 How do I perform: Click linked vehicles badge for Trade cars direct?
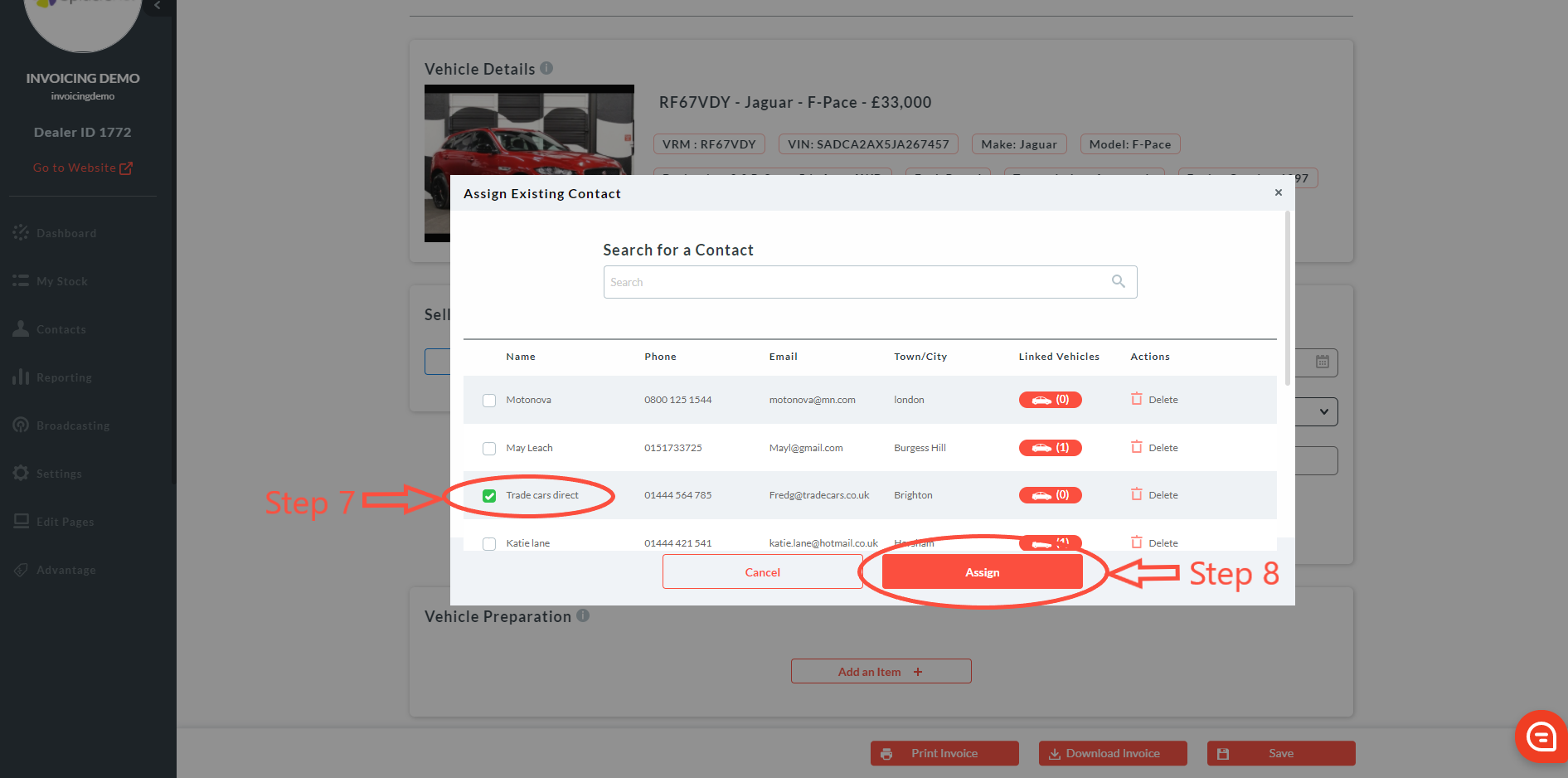[1050, 495]
